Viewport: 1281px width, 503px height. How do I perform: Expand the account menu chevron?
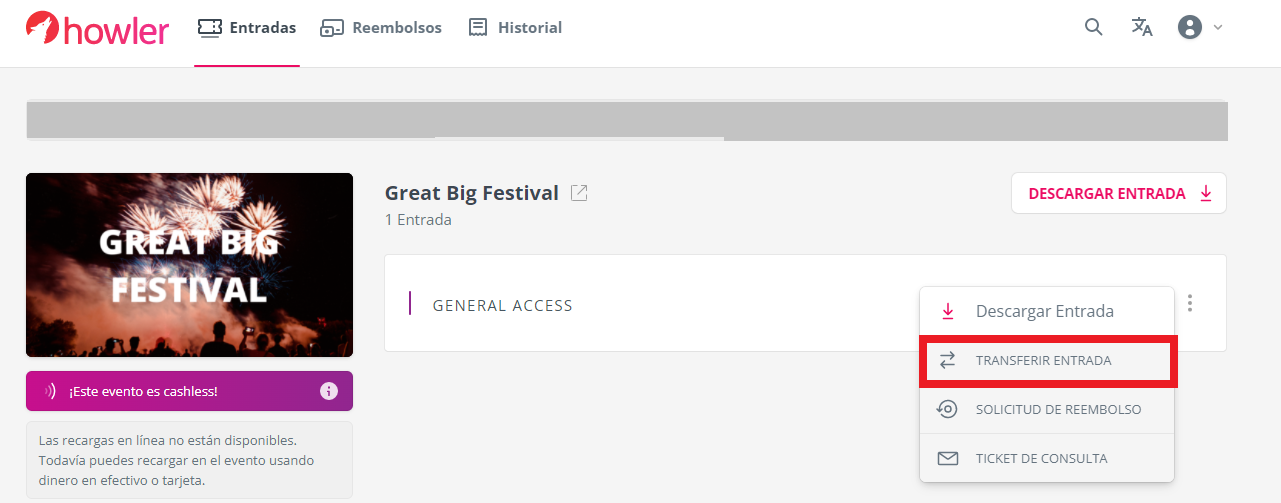[x=1218, y=28]
